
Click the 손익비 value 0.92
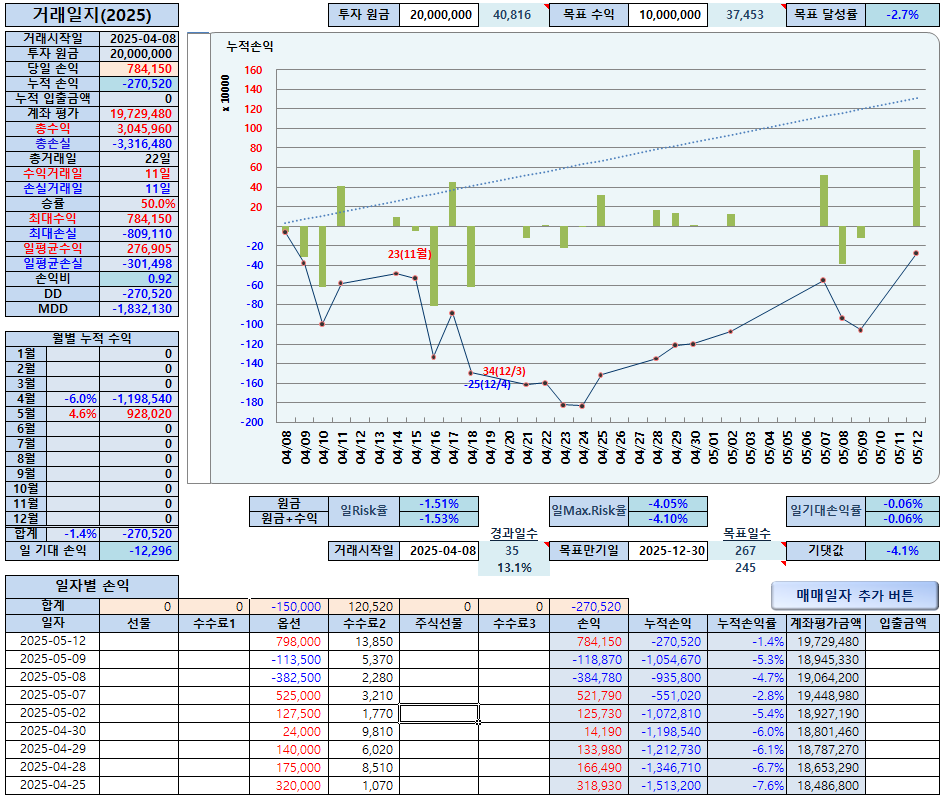[x=139, y=279]
